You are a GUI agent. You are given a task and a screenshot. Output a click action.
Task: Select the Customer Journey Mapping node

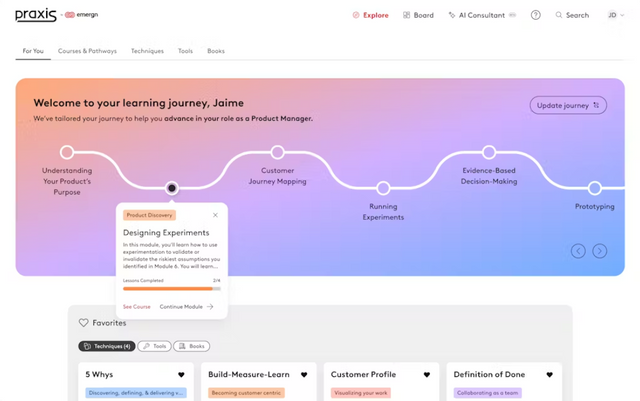pos(278,152)
